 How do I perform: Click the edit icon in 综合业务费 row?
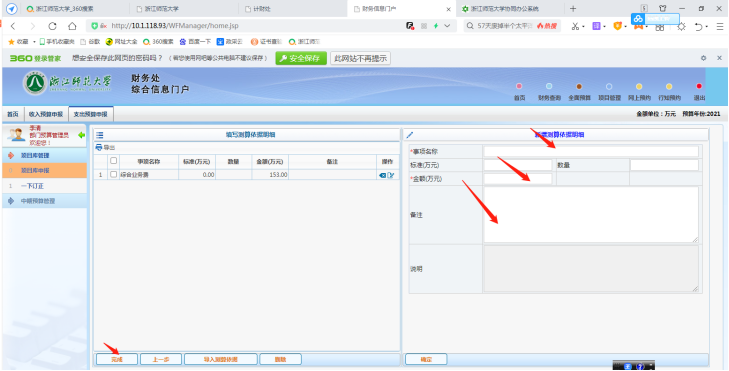pos(391,175)
